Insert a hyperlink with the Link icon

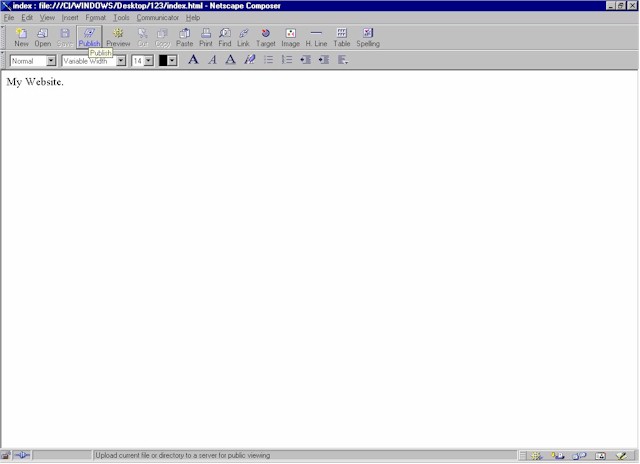pyautogui.click(x=243, y=38)
